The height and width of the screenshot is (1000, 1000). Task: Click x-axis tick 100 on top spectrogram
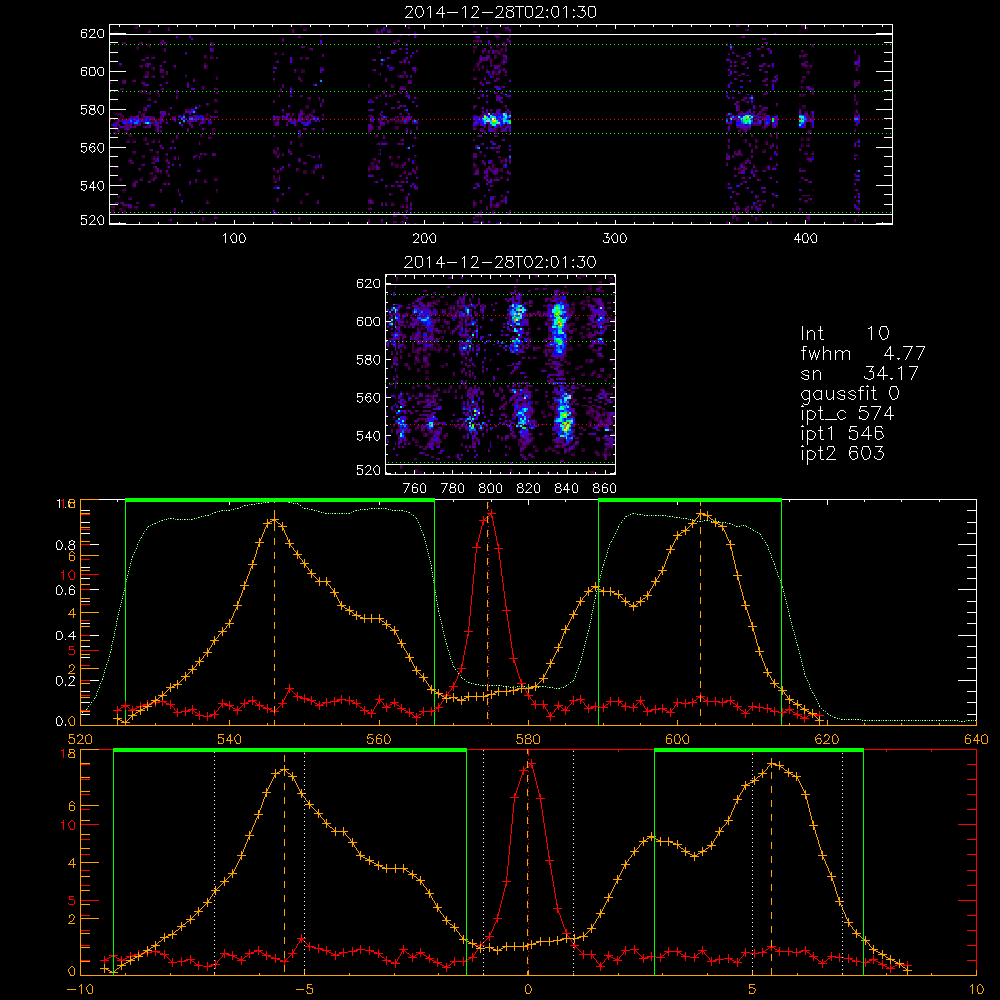(x=234, y=239)
